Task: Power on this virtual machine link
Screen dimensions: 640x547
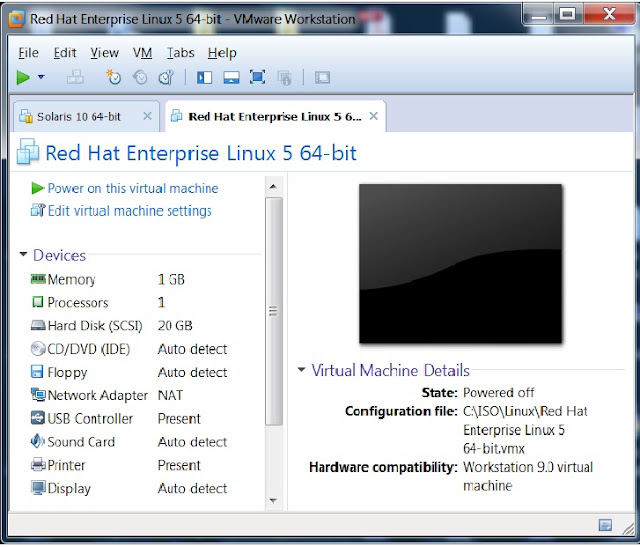Action: pos(133,188)
